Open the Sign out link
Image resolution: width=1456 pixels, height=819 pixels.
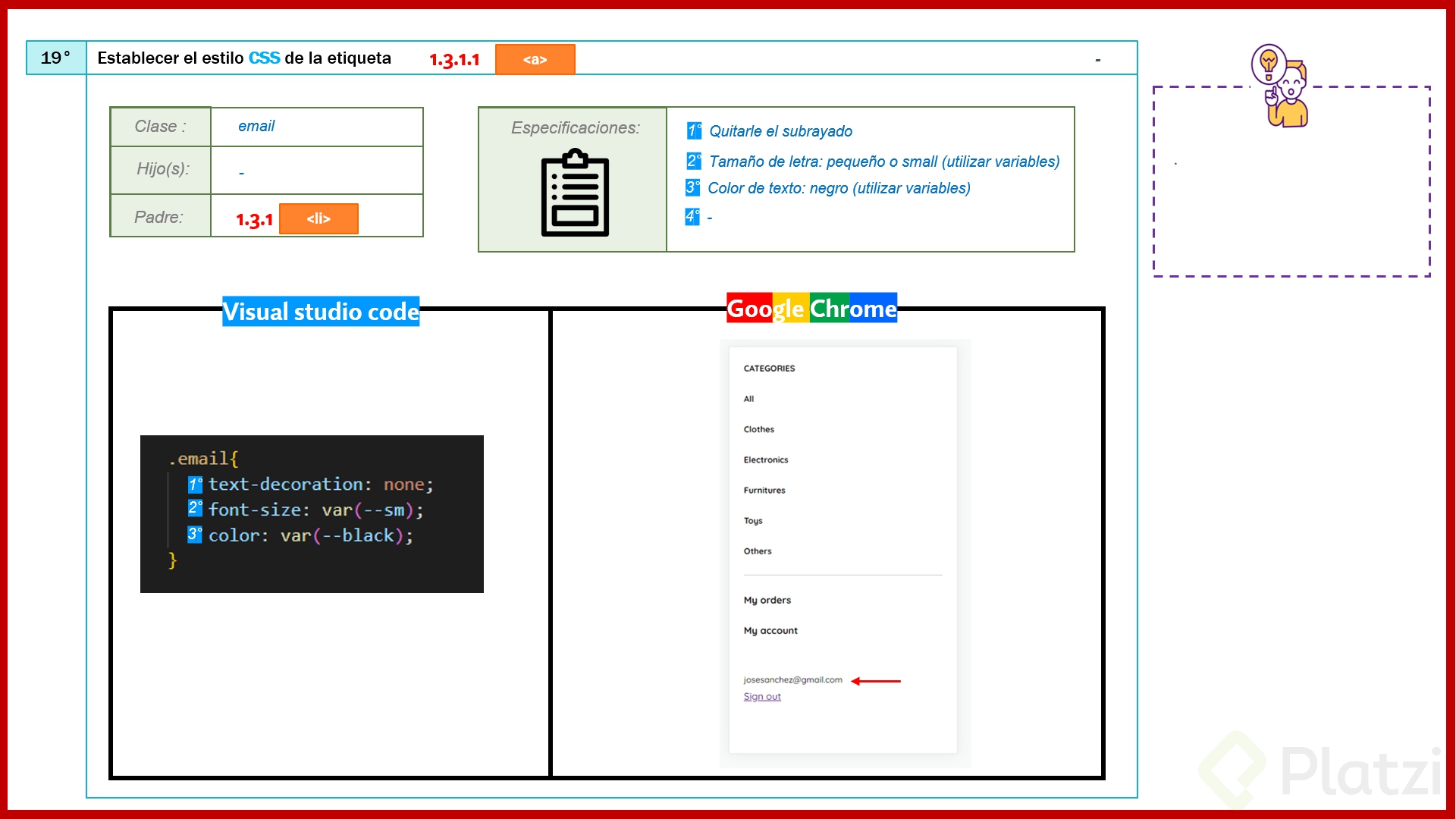(762, 696)
